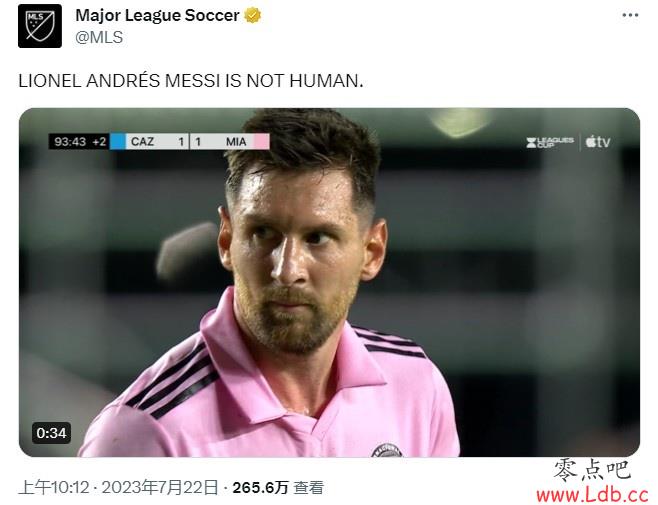Screen dimensions: 658x505
Task: Click the +2 stoppage time indicator
Action: click(x=99, y=141)
